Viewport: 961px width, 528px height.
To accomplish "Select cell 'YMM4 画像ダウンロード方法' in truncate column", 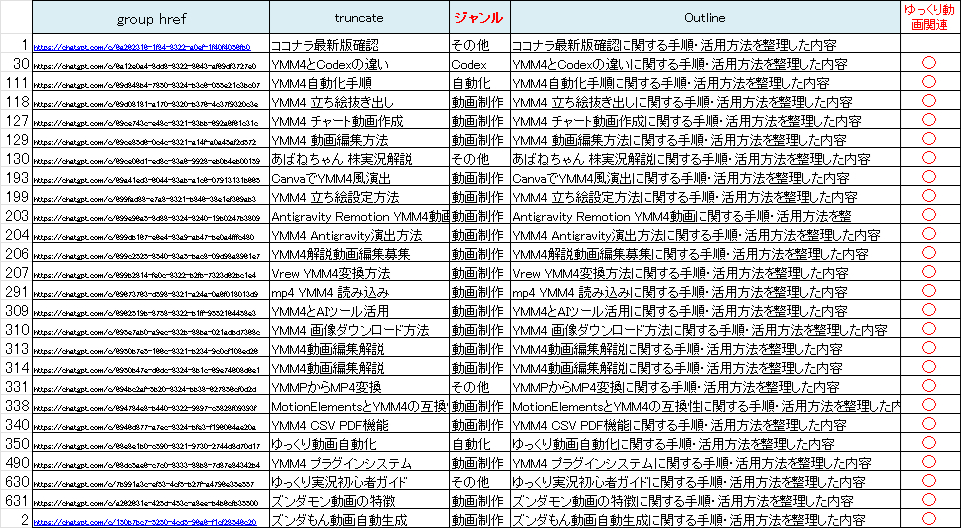I will pos(359,330).
